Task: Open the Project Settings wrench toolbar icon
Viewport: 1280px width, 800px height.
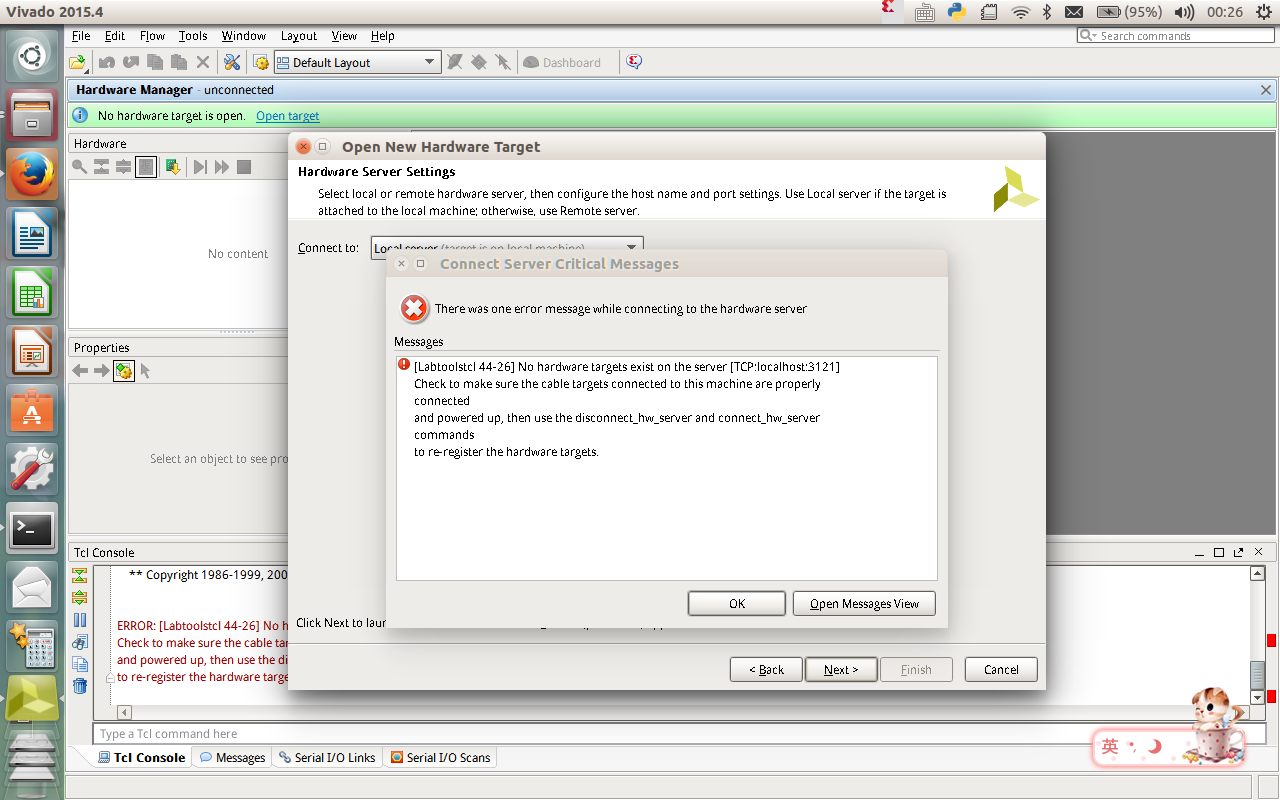Action: [232, 62]
